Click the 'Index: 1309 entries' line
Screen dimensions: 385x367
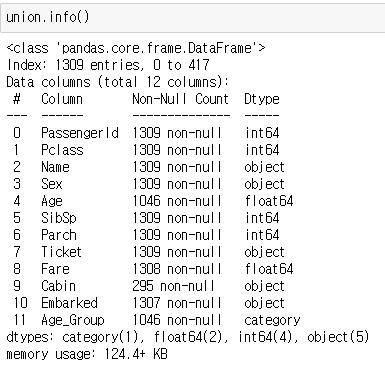(108, 65)
